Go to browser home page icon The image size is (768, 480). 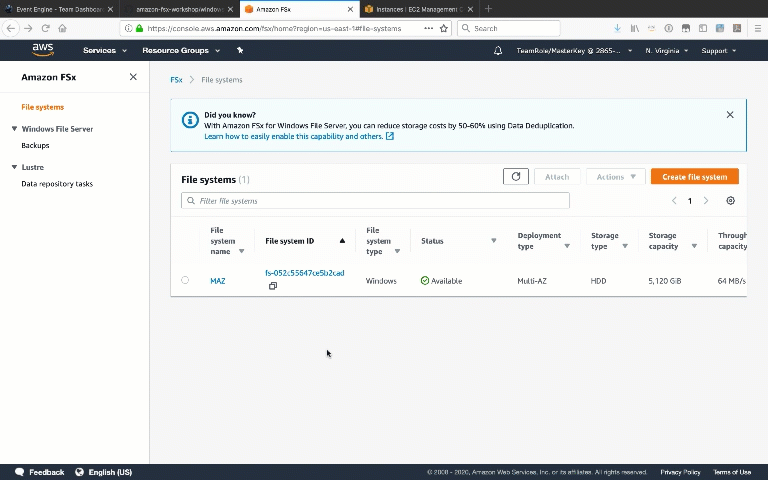point(62,28)
